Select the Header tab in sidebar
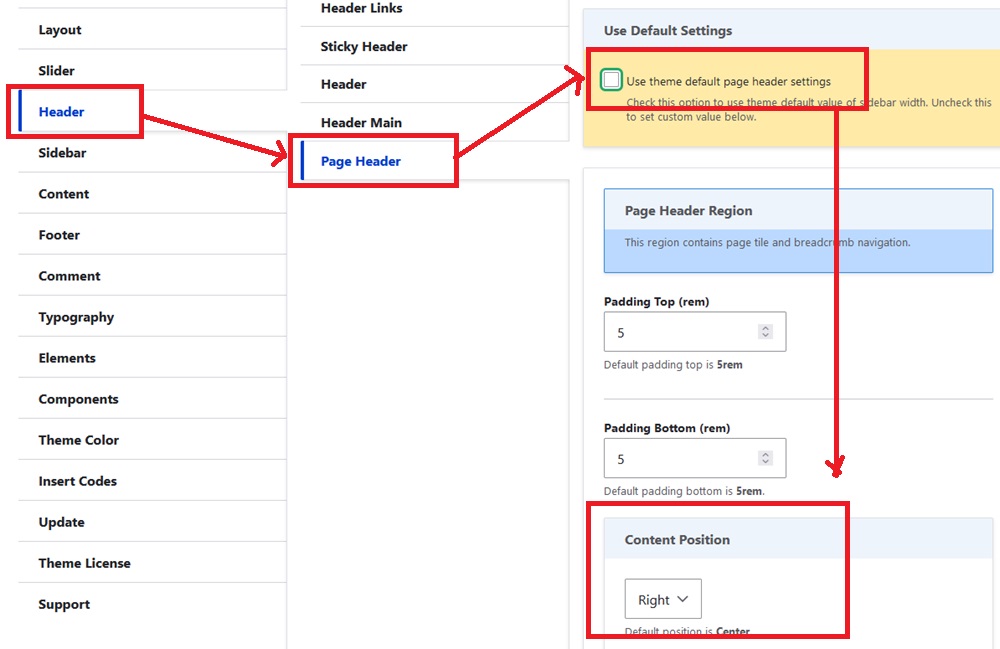The height and width of the screenshot is (649, 1000). coord(61,112)
